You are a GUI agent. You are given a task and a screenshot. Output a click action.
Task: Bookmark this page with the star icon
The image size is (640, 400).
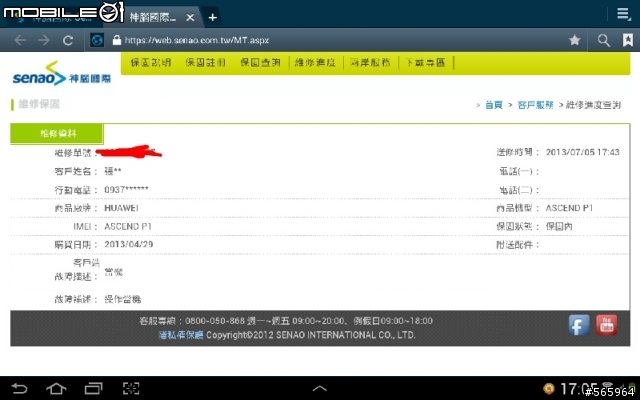[574, 40]
